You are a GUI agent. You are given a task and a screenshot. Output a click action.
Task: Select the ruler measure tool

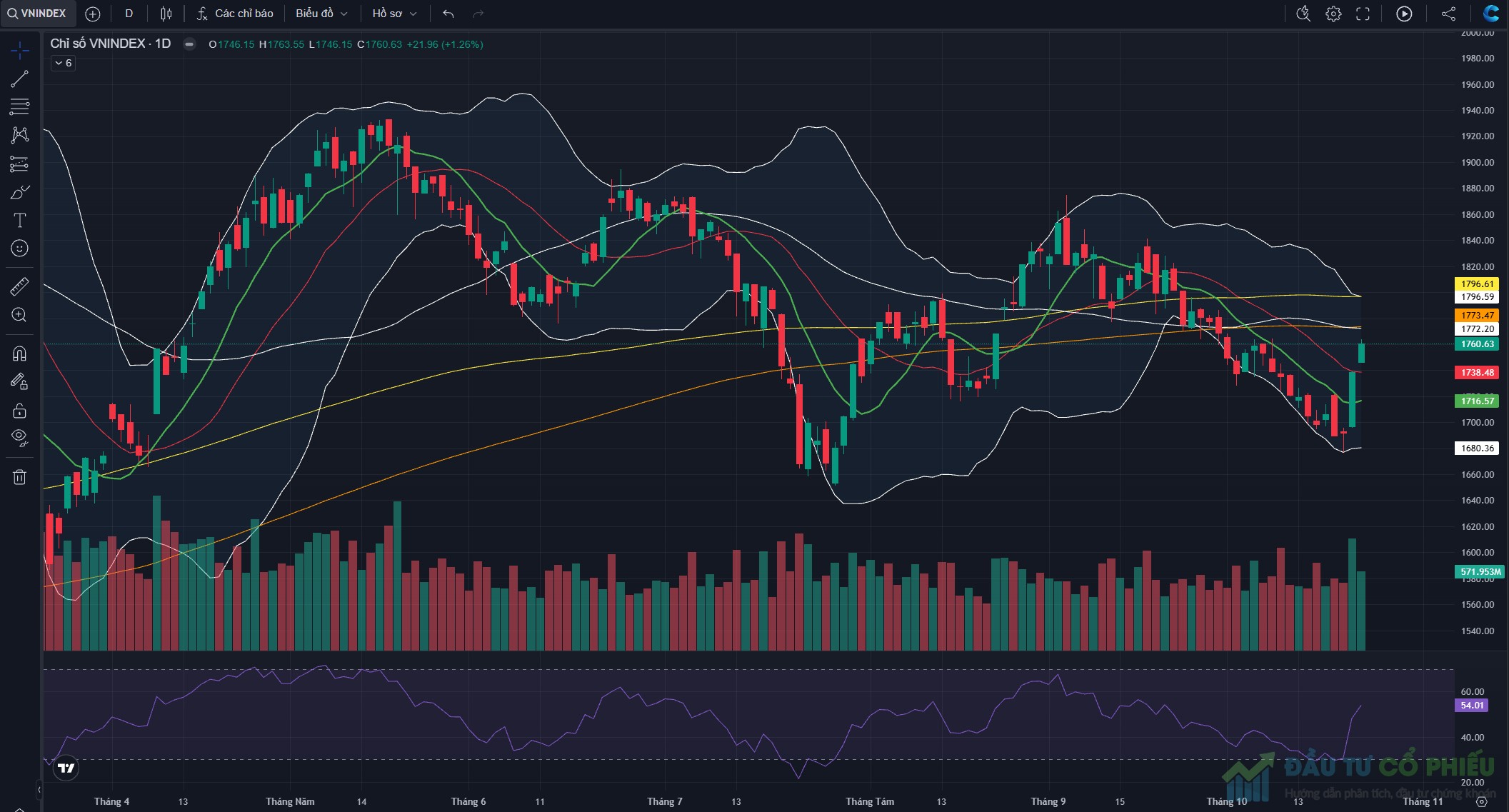tap(20, 286)
